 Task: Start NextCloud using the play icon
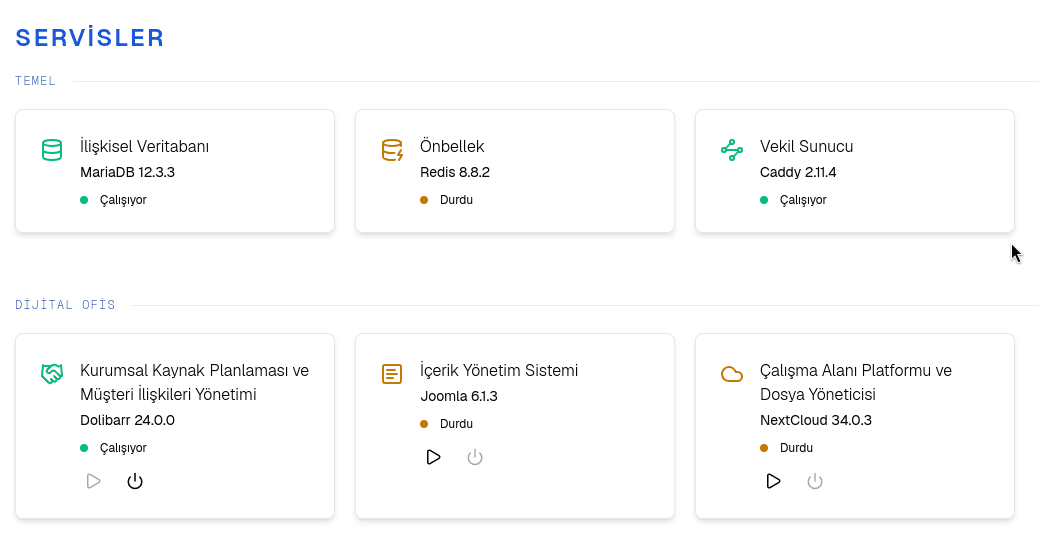(773, 481)
